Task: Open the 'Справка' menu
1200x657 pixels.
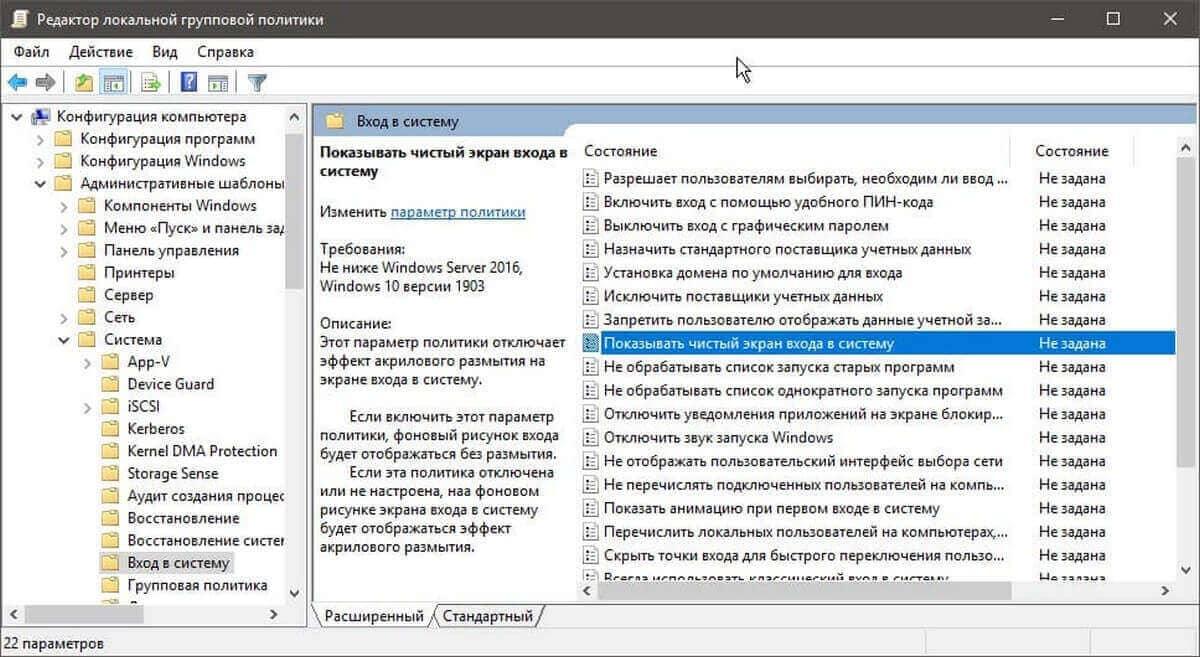Action: click(x=225, y=51)
